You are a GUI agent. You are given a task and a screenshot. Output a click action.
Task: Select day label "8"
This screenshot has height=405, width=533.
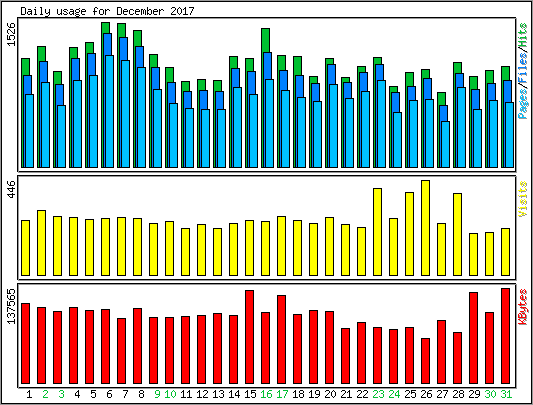click(141, 394)
